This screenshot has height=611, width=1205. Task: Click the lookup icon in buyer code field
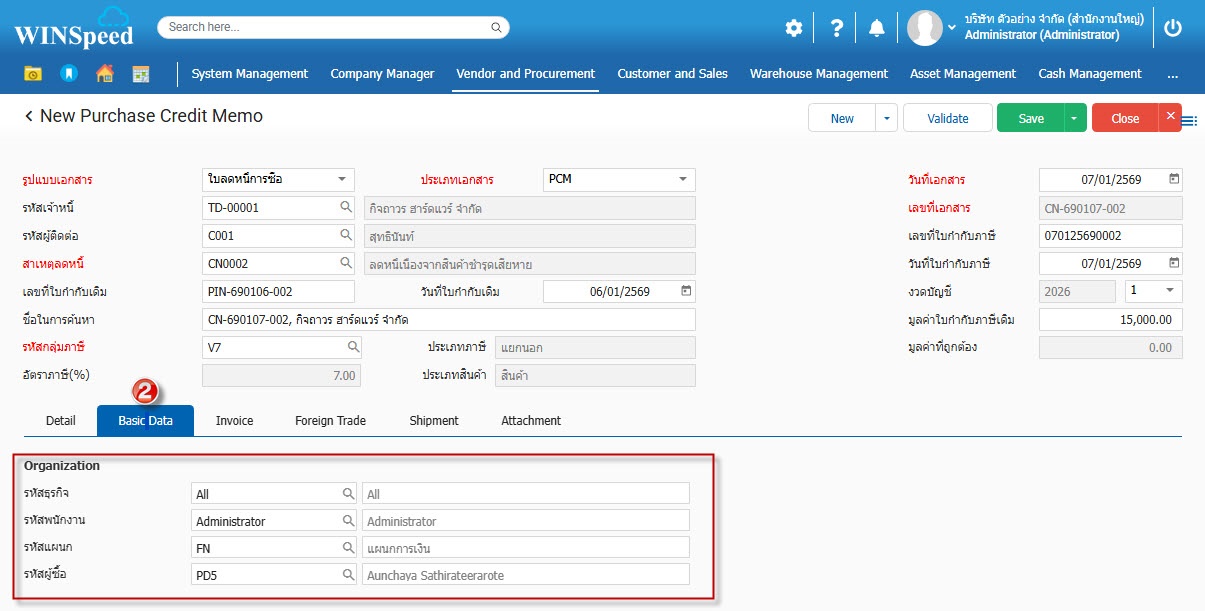click(x=348, y=574)
